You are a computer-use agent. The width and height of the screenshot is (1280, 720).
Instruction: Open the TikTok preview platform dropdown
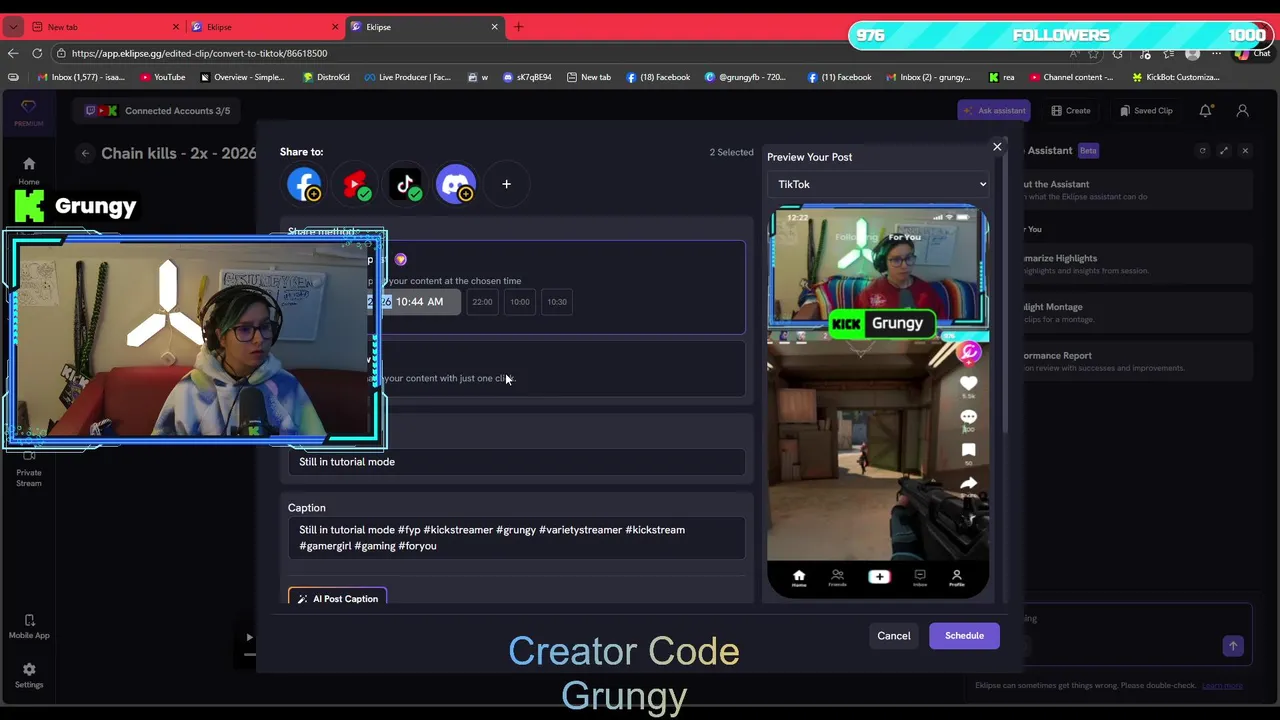879,184
